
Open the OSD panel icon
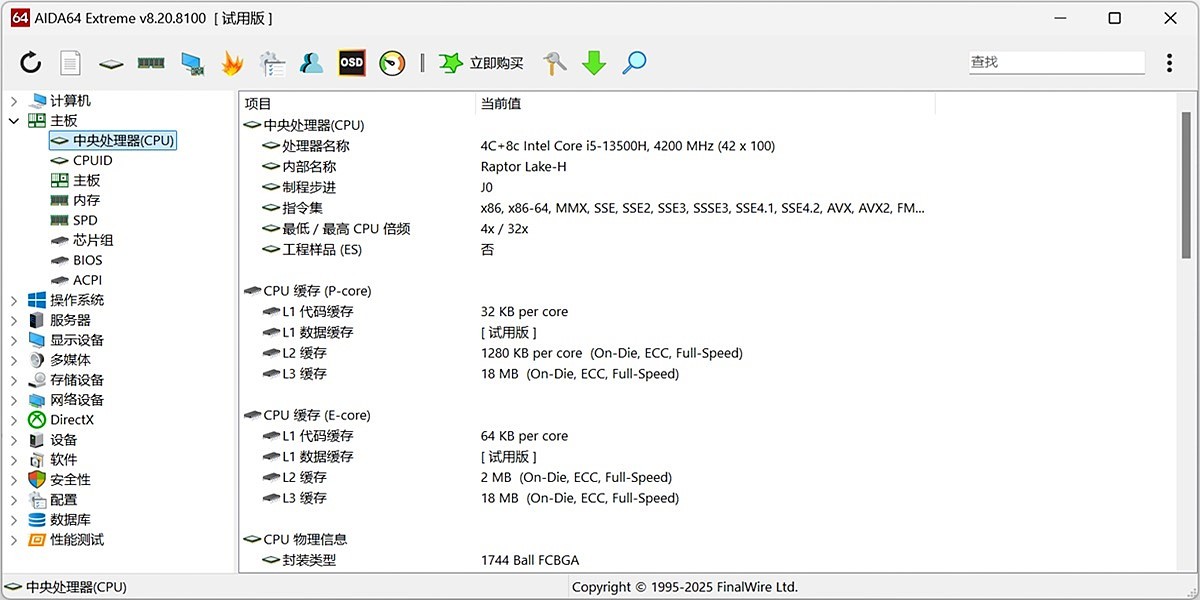[352, 62]
